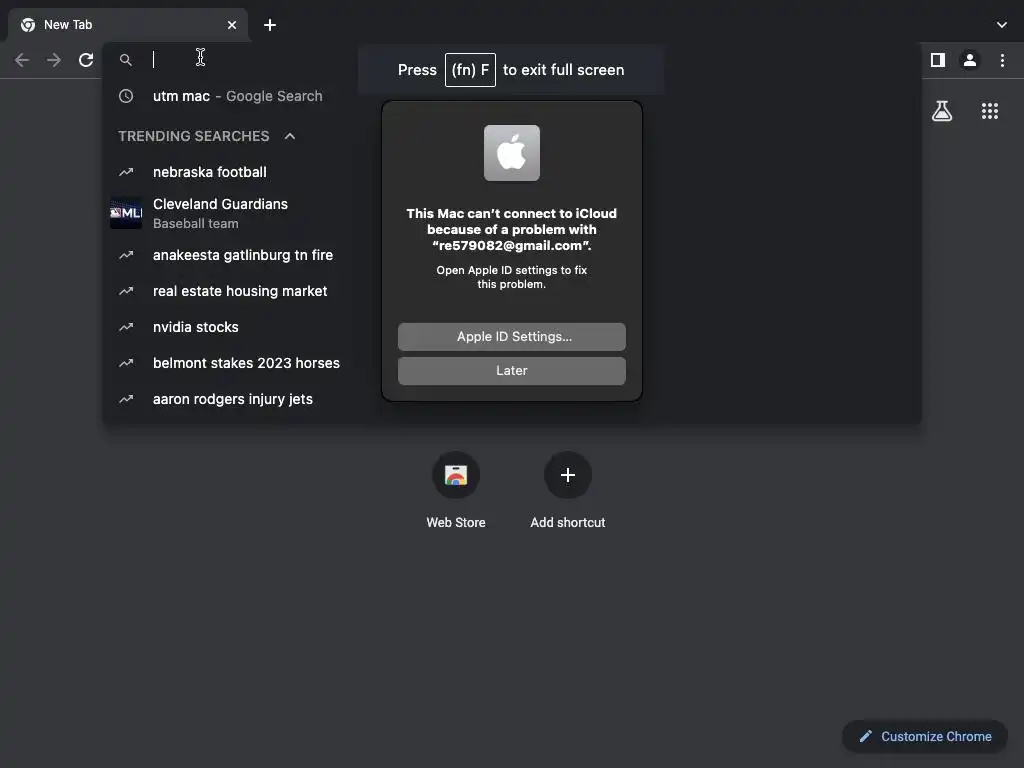
Task: Click the search magnifier icon in address bar
Action: point(125,59)
